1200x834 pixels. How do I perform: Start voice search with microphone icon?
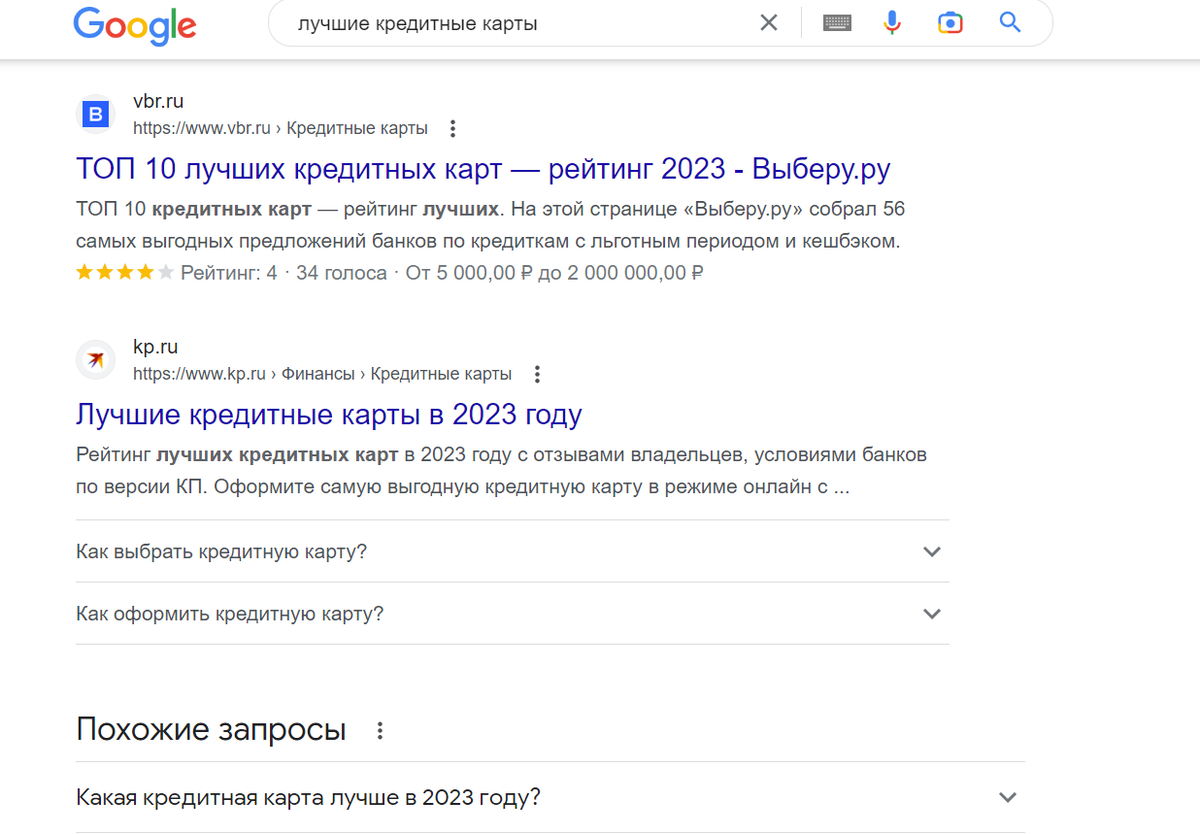coord(892,23)
